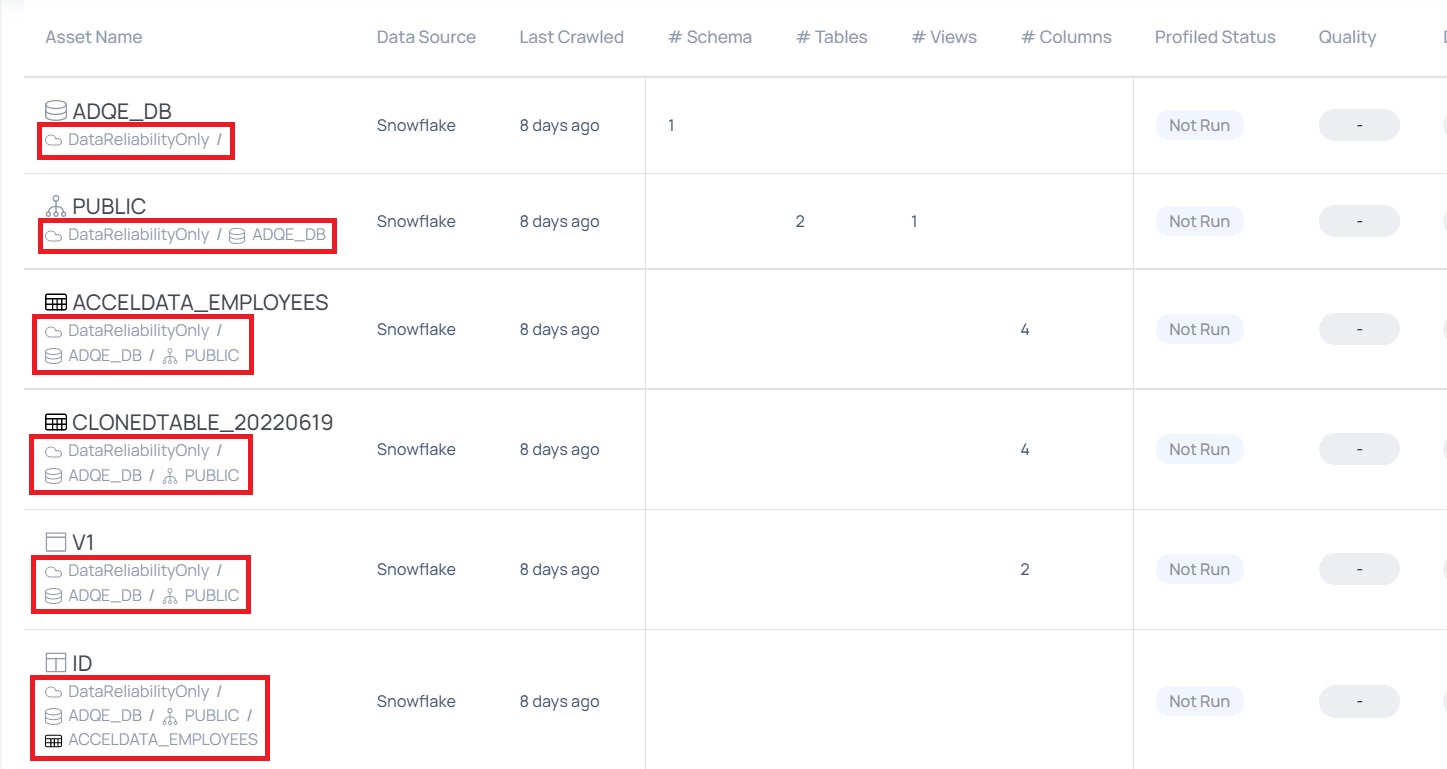Click the Not Run badge on the ADQE_DB row
Viewport: 1447px width, 769px height.
pyautogui.click(x=1199, y=125)
